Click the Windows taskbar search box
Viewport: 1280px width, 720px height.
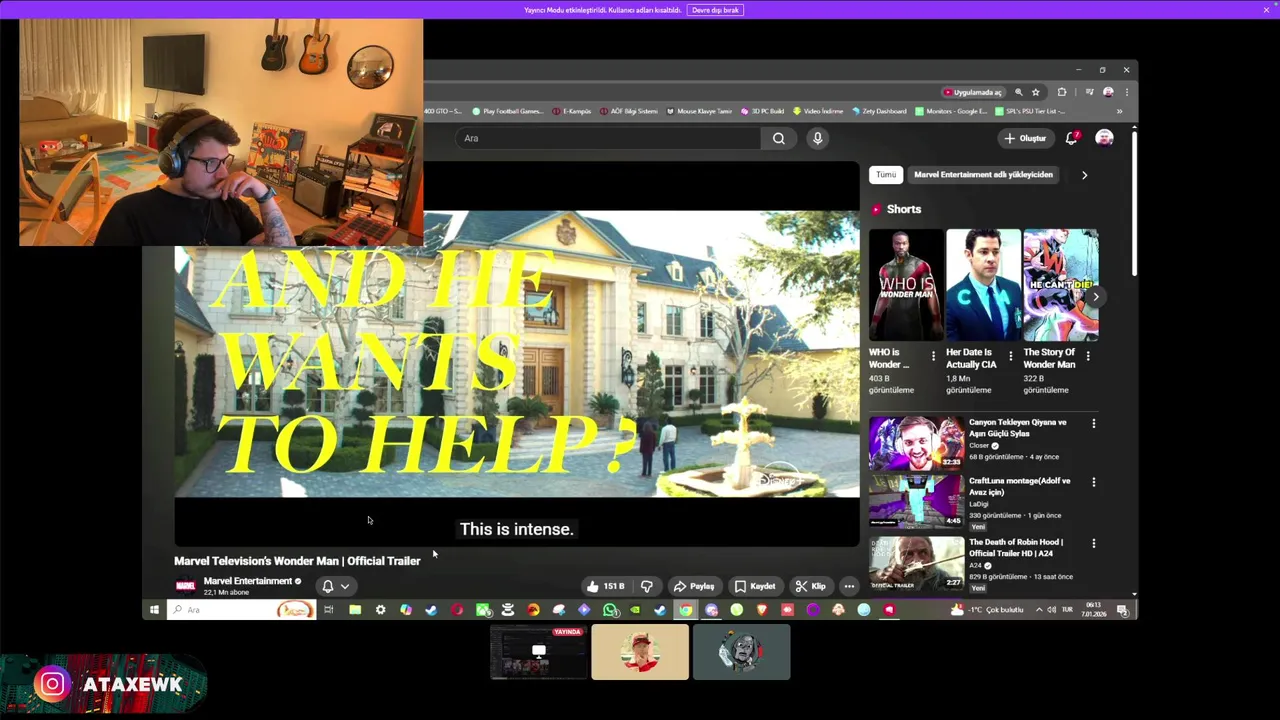pos(240,610)
